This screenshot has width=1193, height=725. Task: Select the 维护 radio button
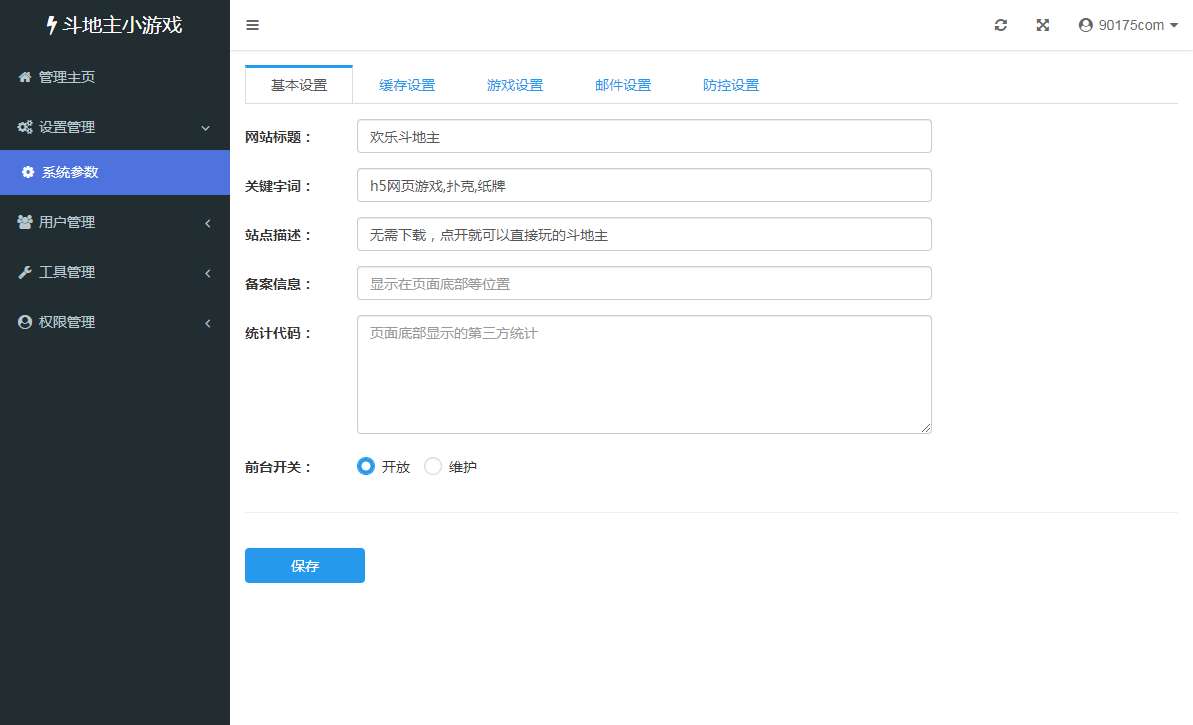pyautogui.click(x=433, y=466)
